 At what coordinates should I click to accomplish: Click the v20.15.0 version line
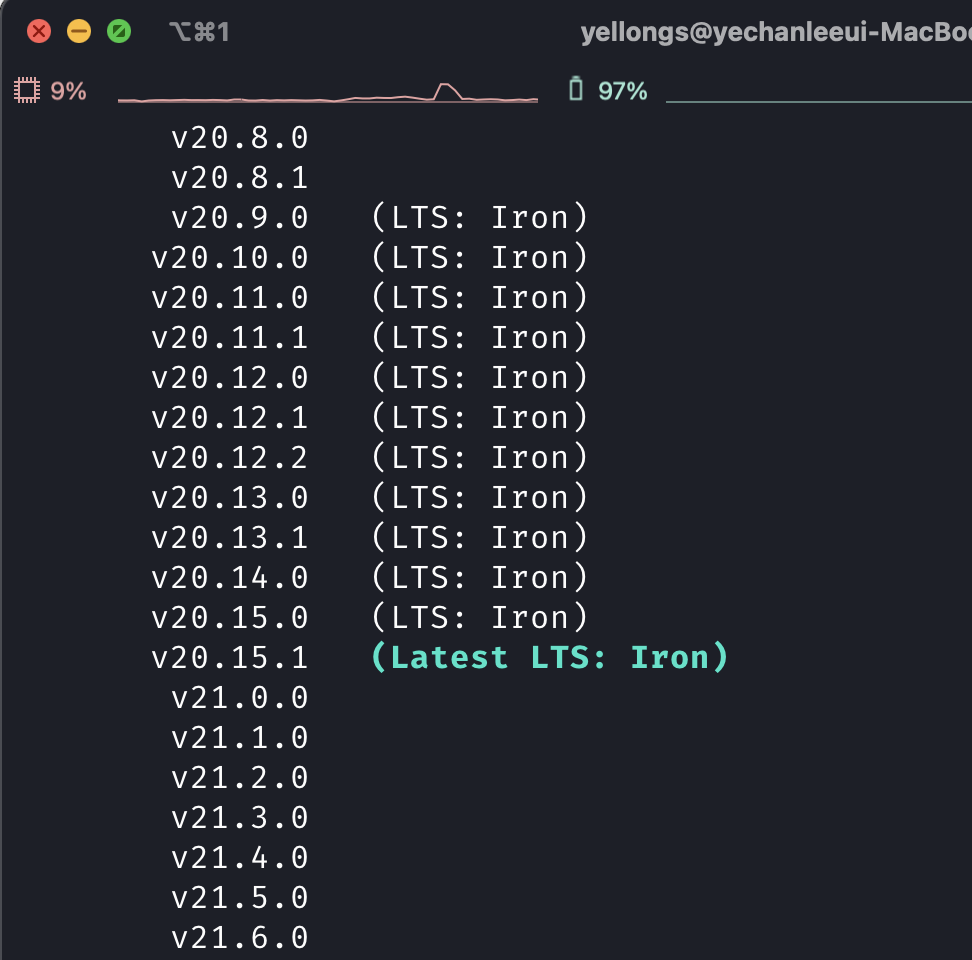tap(230, 617)
